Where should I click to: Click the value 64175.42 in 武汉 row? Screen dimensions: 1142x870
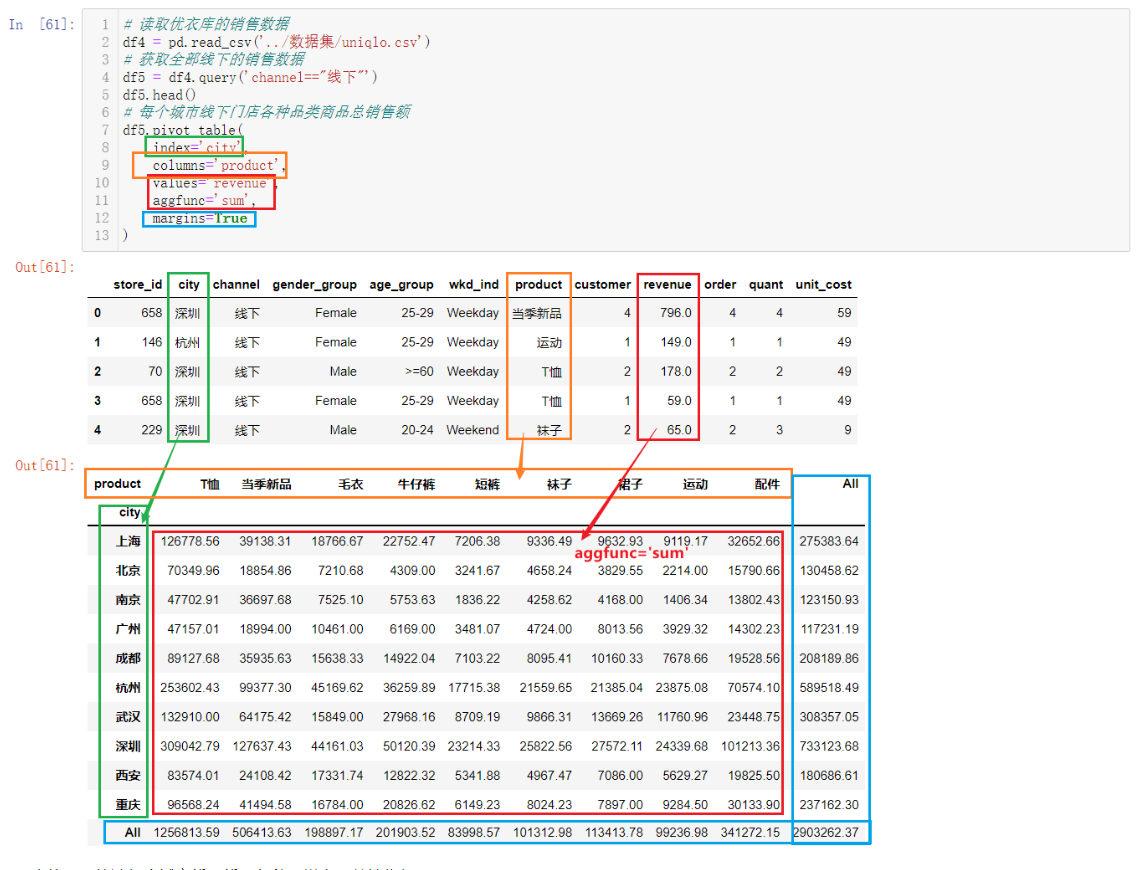tap(265, 717)
